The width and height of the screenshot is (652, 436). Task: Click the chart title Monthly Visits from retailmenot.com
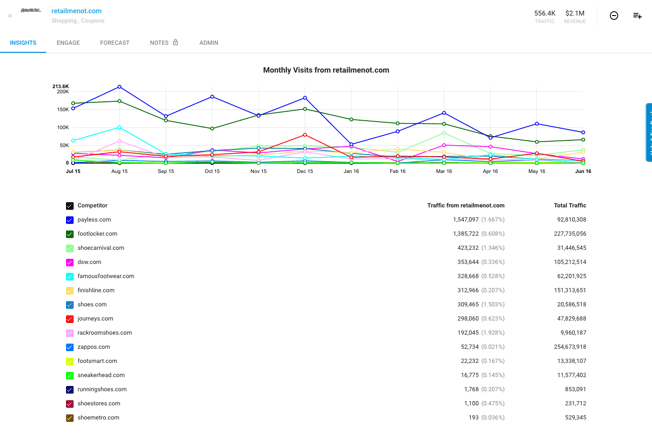pyautogui.click(x=326, y=70)
